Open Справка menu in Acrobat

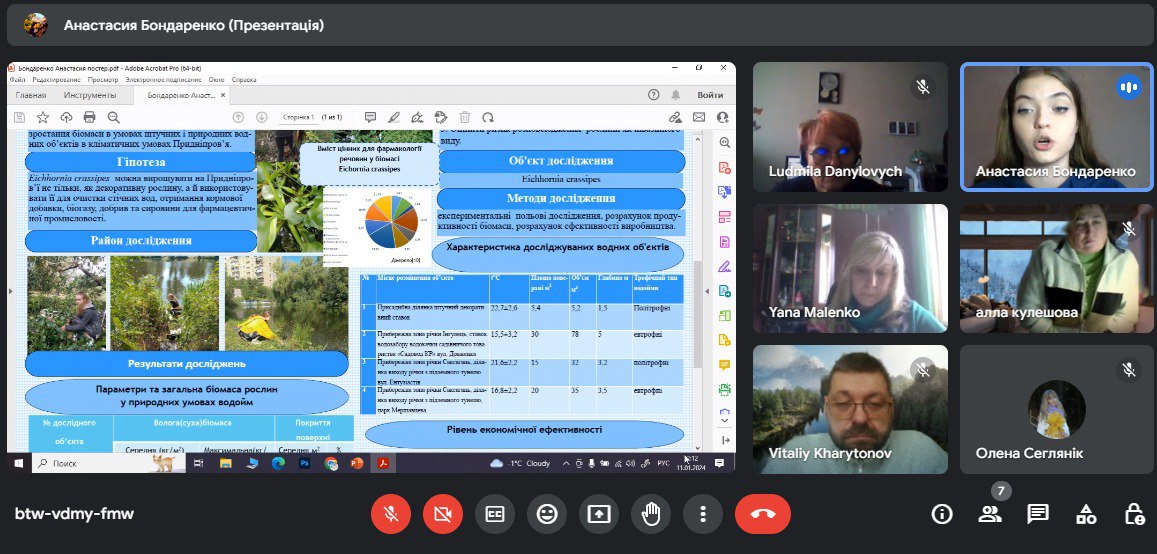pos(244,80)
